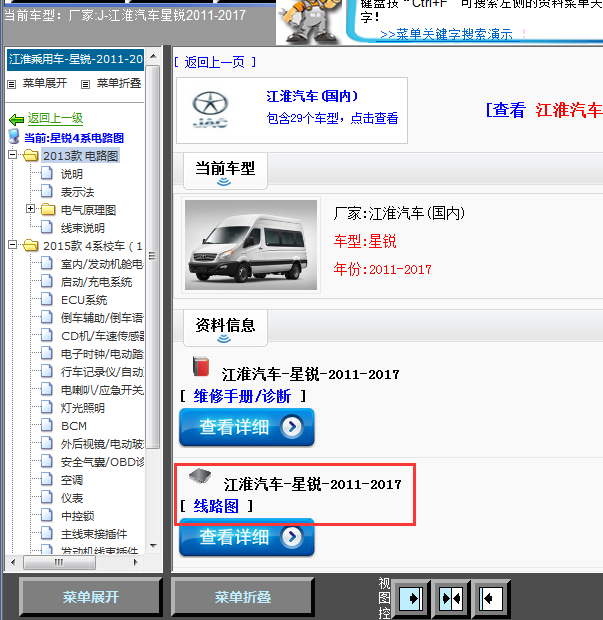Click the red book manual icon
Viewport: 603px width, 620px height.
click(x=200, y=366)
